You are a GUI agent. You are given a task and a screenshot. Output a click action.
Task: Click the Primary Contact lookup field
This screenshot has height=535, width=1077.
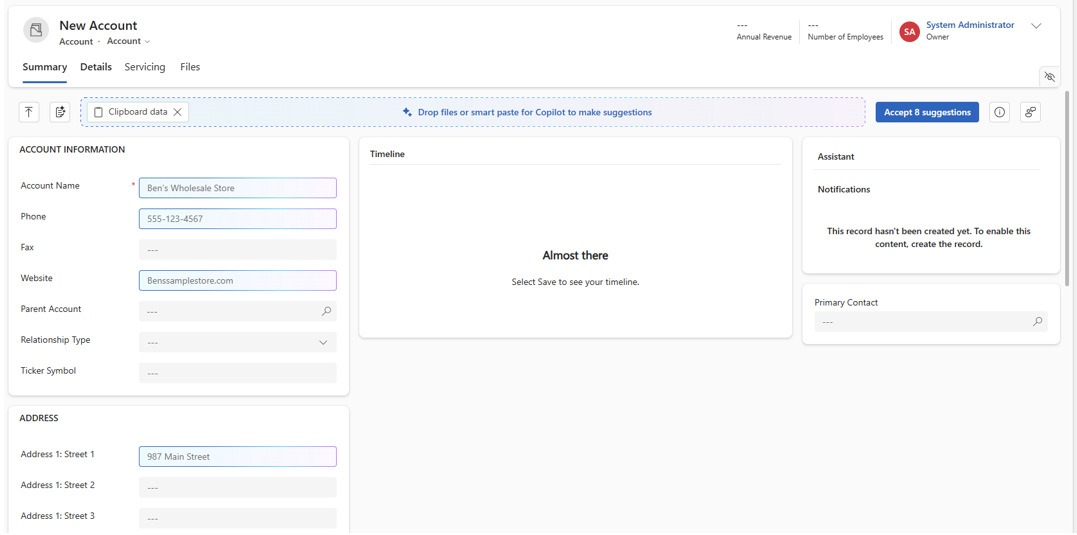pos(931,321)
